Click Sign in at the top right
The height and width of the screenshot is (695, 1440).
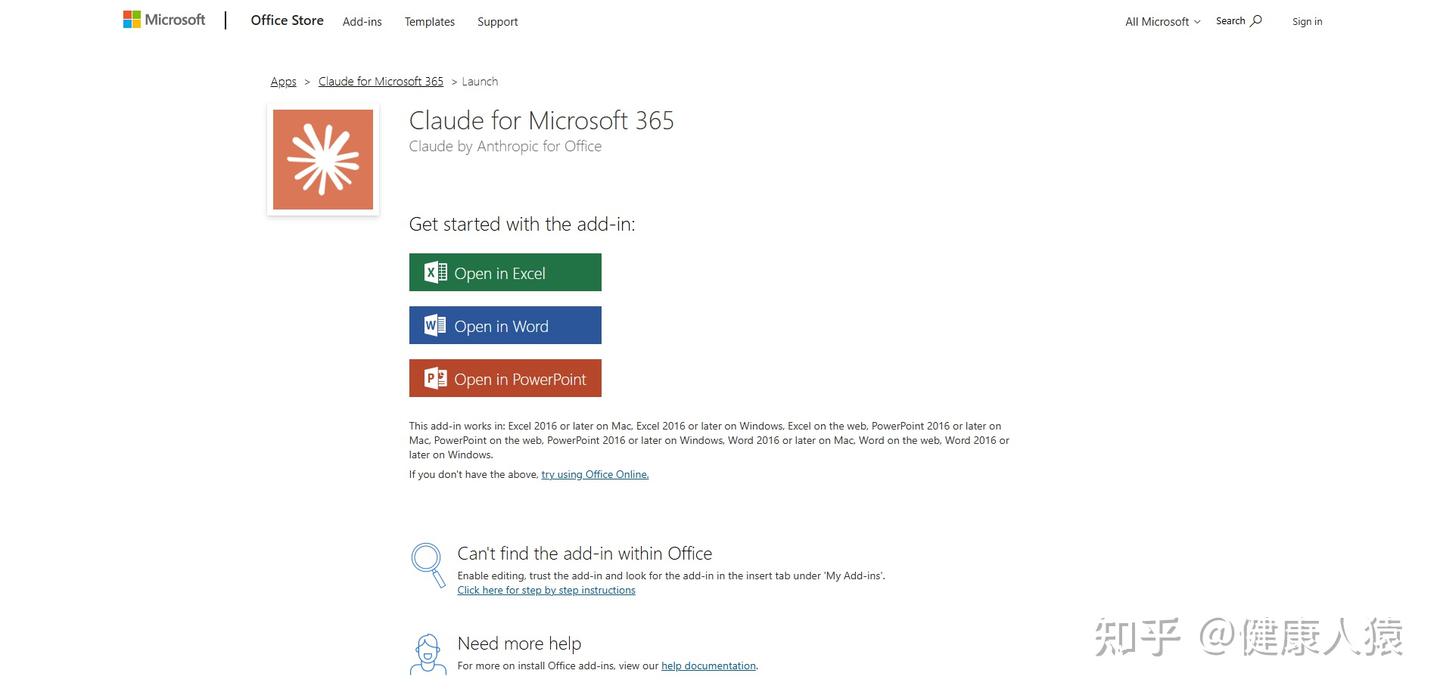tap(1307, 21)
